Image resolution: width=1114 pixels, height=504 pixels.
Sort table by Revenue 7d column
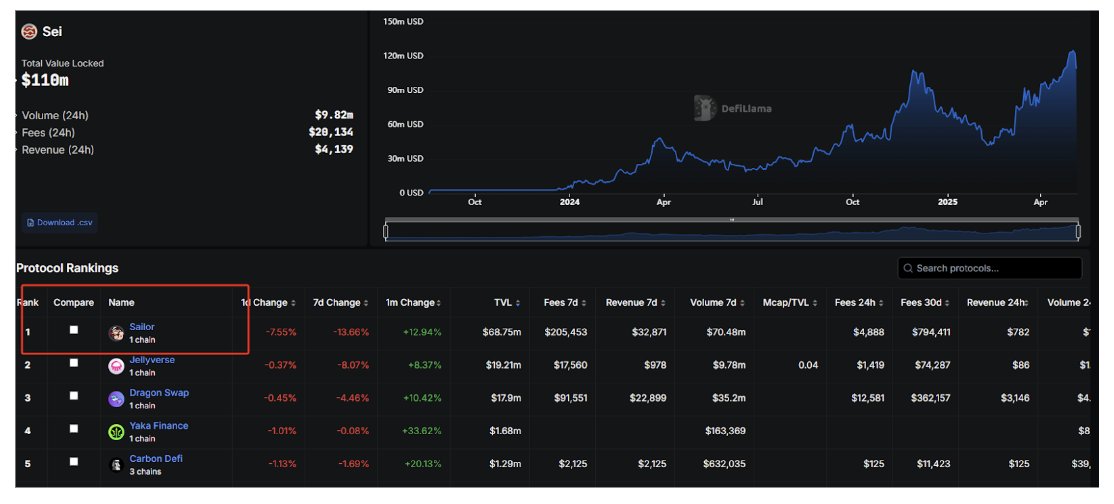click(636, 303)
